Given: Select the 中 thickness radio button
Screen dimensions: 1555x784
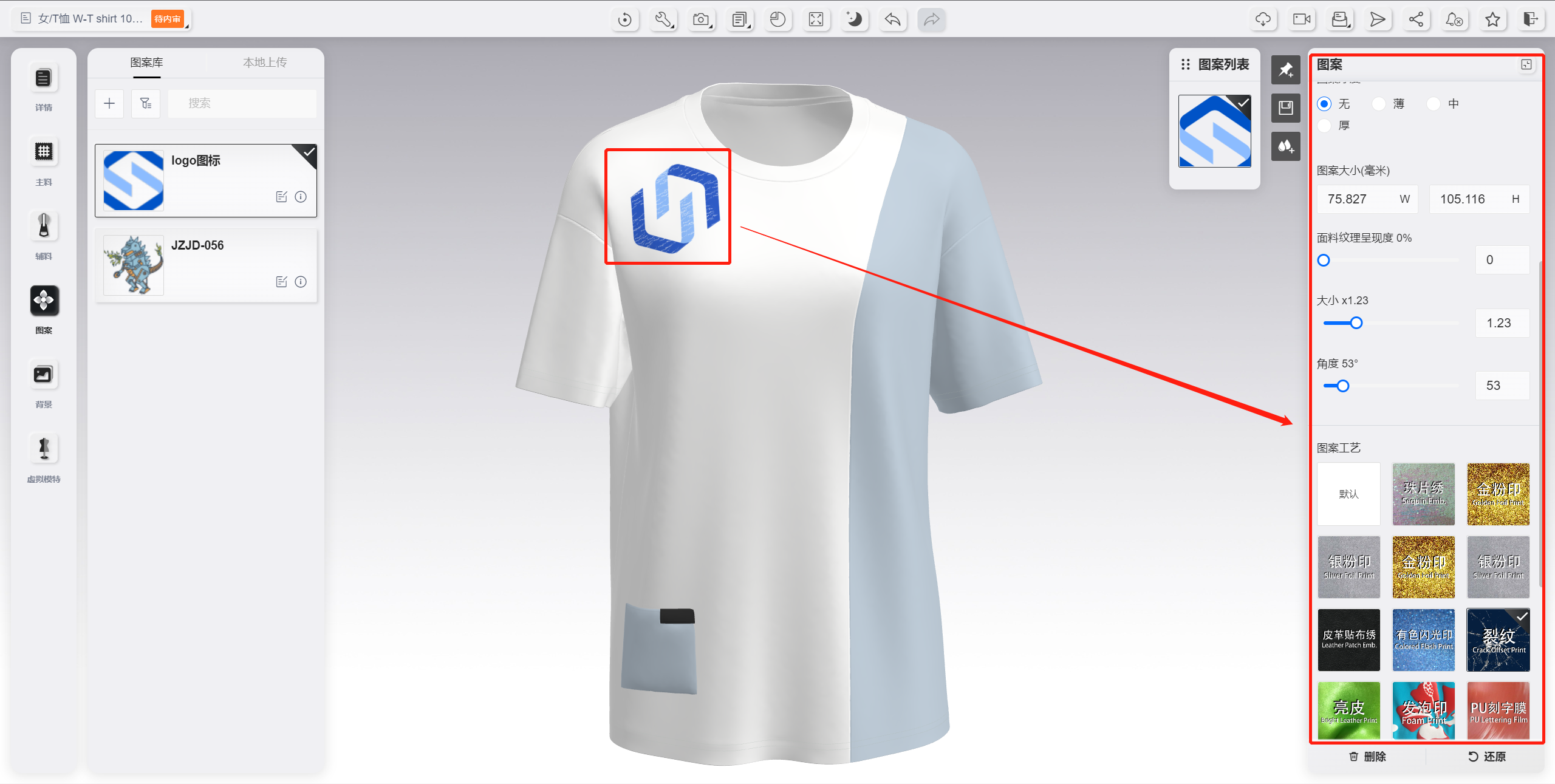Looking at the screenshot, I should 1434,104.
